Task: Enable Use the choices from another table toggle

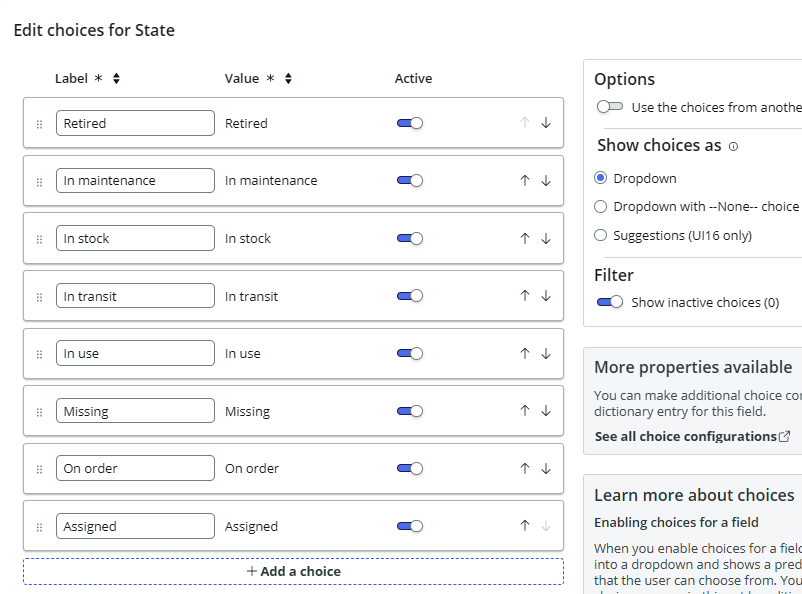Action: (x=609, y=107)
